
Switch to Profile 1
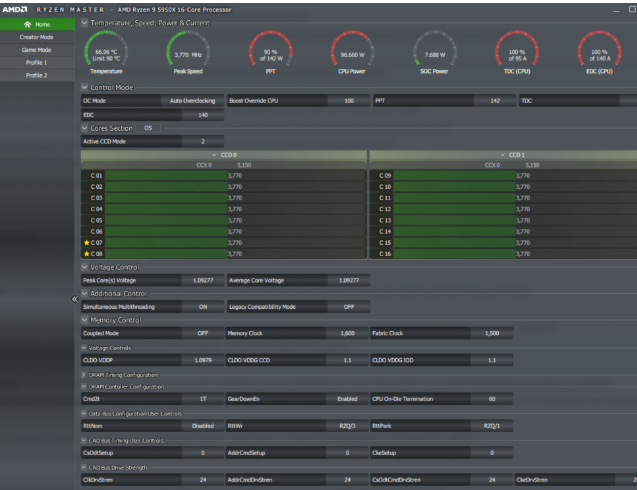click(x=37, y=63)
